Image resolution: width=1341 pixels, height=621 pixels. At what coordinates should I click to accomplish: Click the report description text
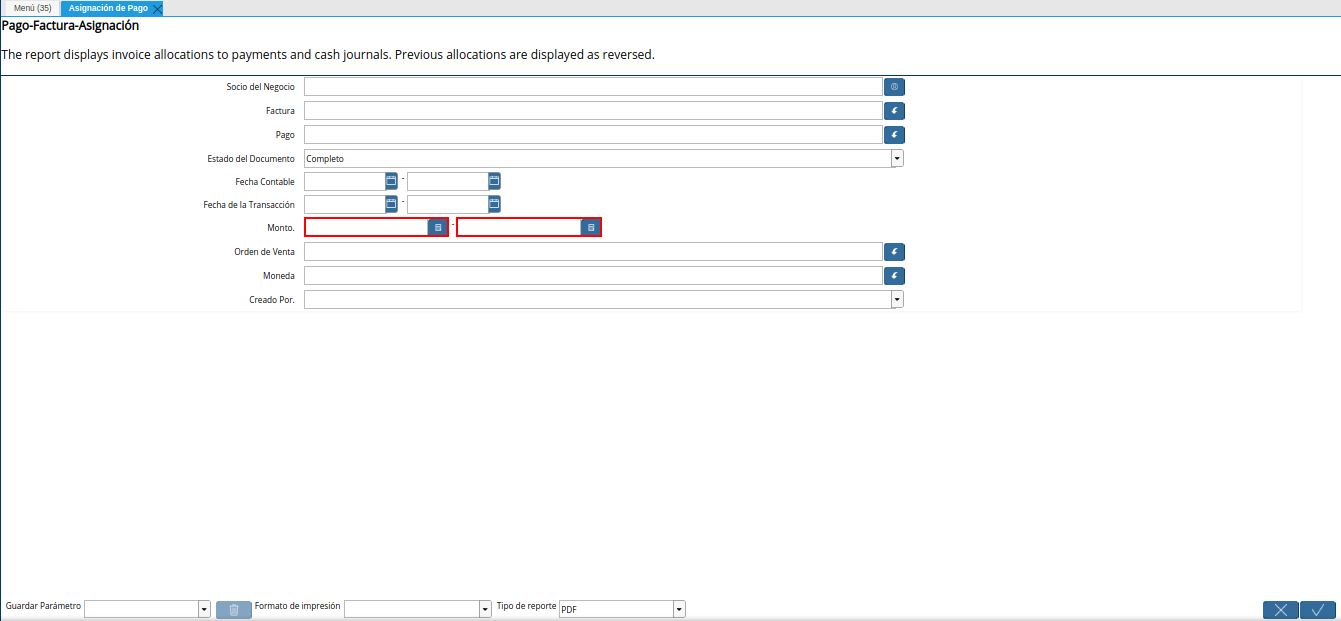pyautogui.click(x=328, y=55)
